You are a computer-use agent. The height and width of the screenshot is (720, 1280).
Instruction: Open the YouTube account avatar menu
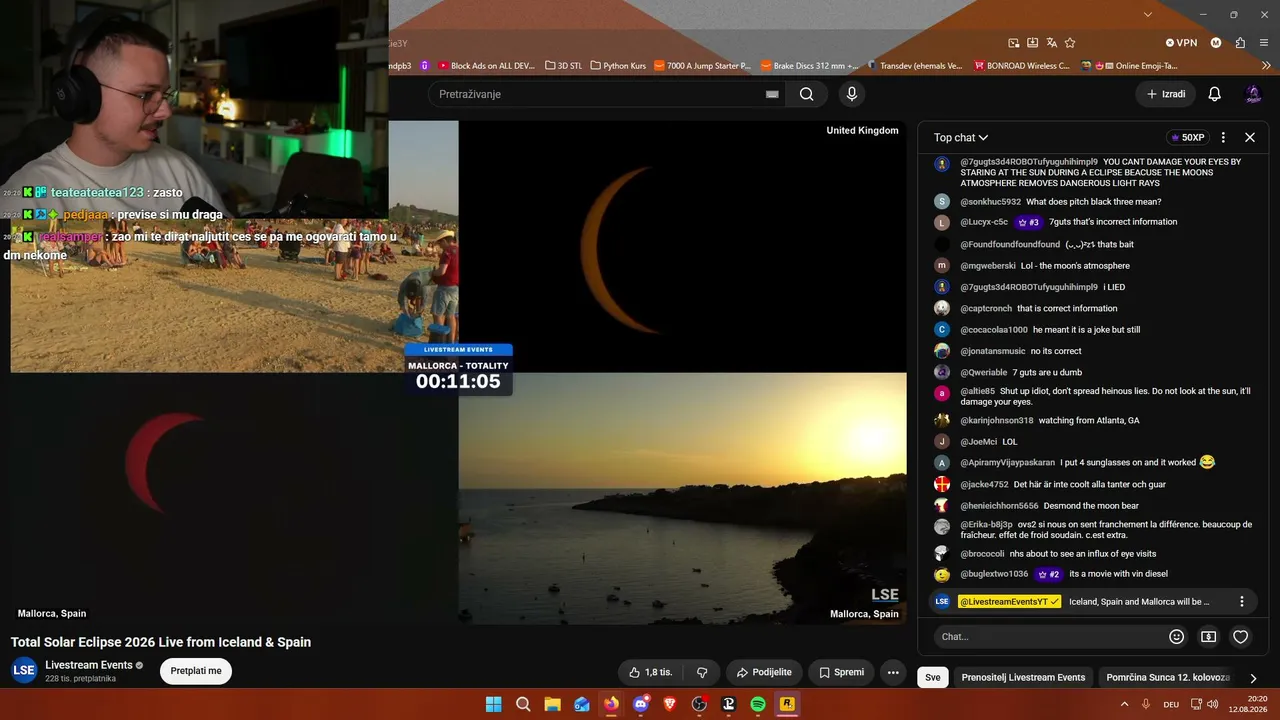tap(1253, 94)
